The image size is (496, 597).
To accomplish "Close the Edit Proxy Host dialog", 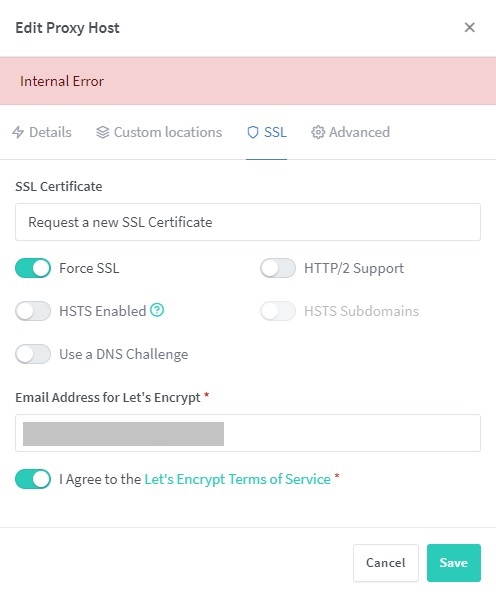I will pyautogui.click(x=470, y=27).
